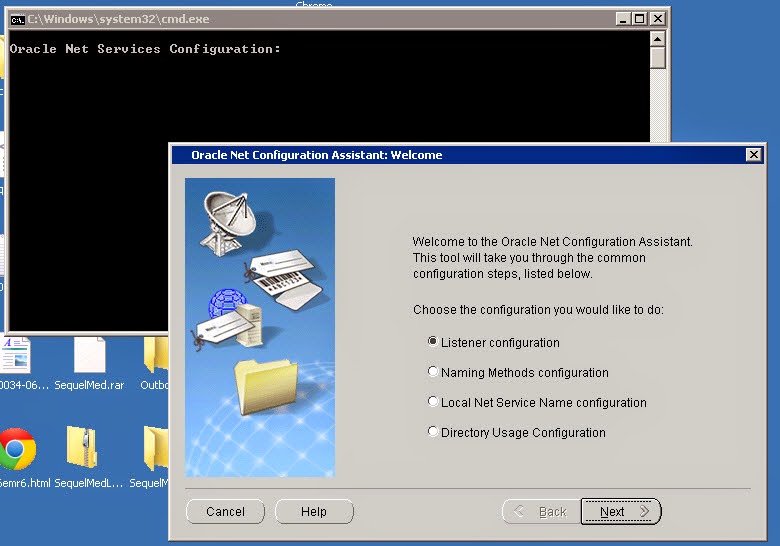Click the cmd.exe window title text

(118, 19)
